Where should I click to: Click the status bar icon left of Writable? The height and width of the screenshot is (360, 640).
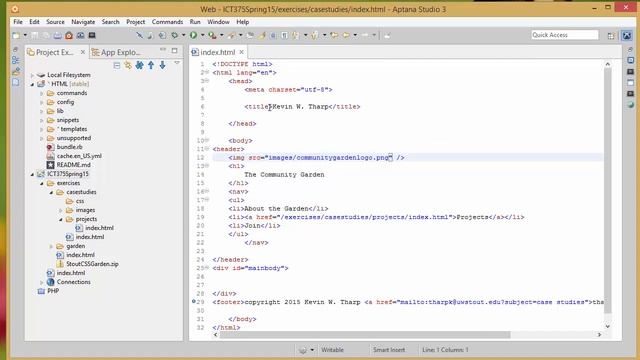click(303, 350)
